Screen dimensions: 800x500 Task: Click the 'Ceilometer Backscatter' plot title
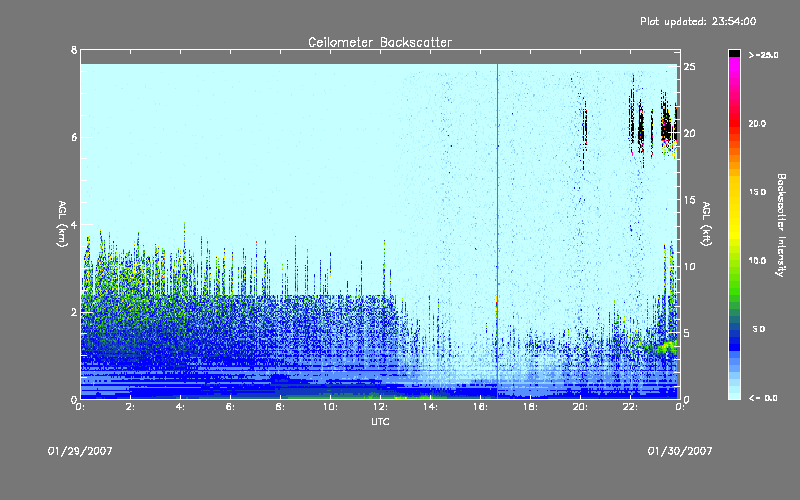[x=380, y=42]
